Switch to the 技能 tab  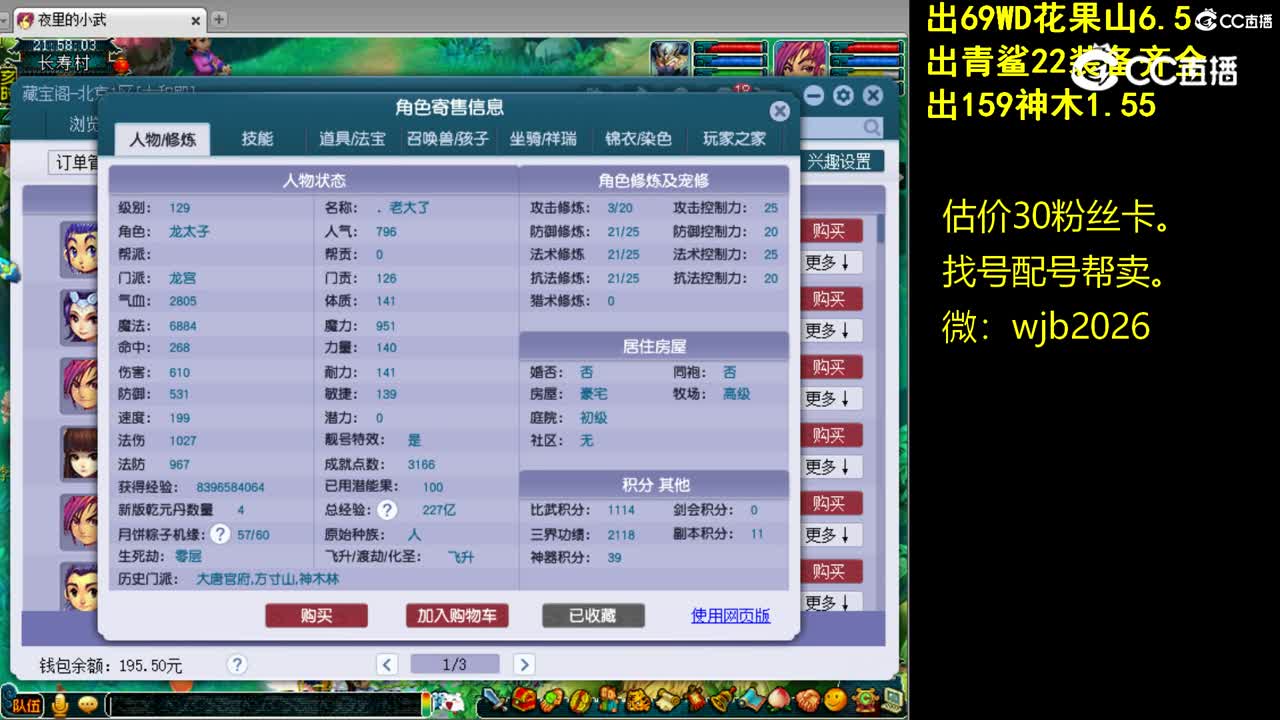pos(258,139)
